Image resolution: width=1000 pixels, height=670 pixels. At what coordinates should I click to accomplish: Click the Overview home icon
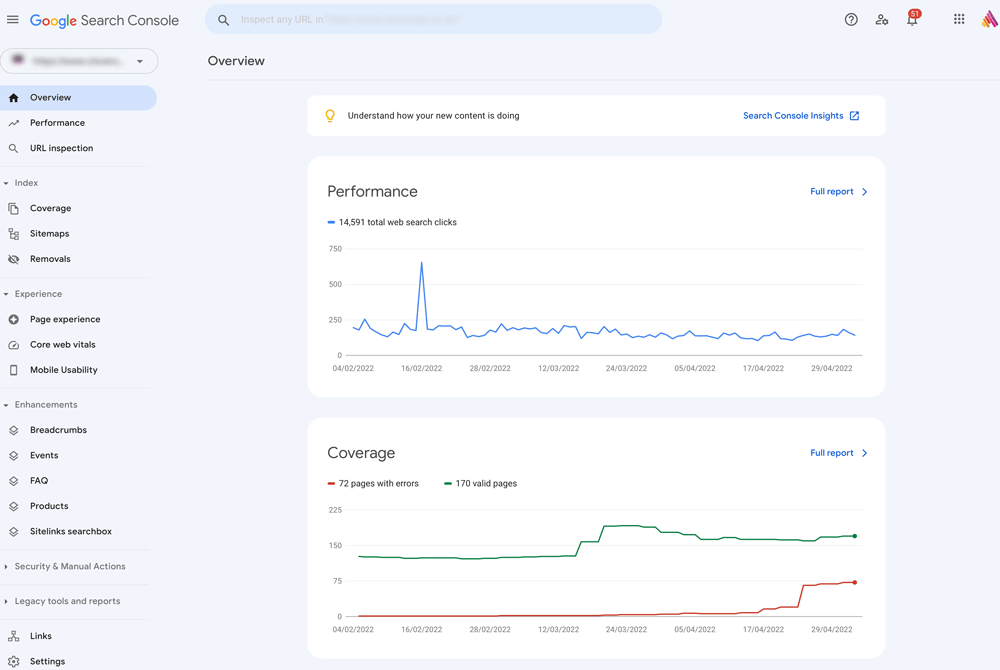point(13,98)
